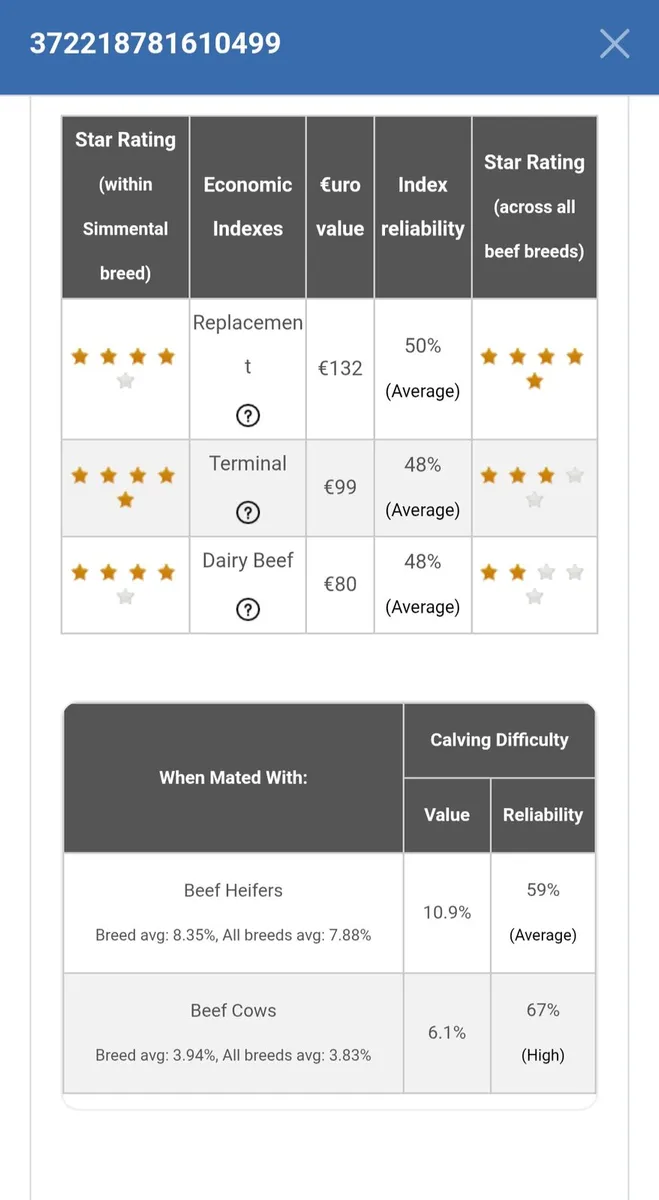Click the €132 Replacement value
Viewport: 659px width, 1200px height.
pos(340,368)
